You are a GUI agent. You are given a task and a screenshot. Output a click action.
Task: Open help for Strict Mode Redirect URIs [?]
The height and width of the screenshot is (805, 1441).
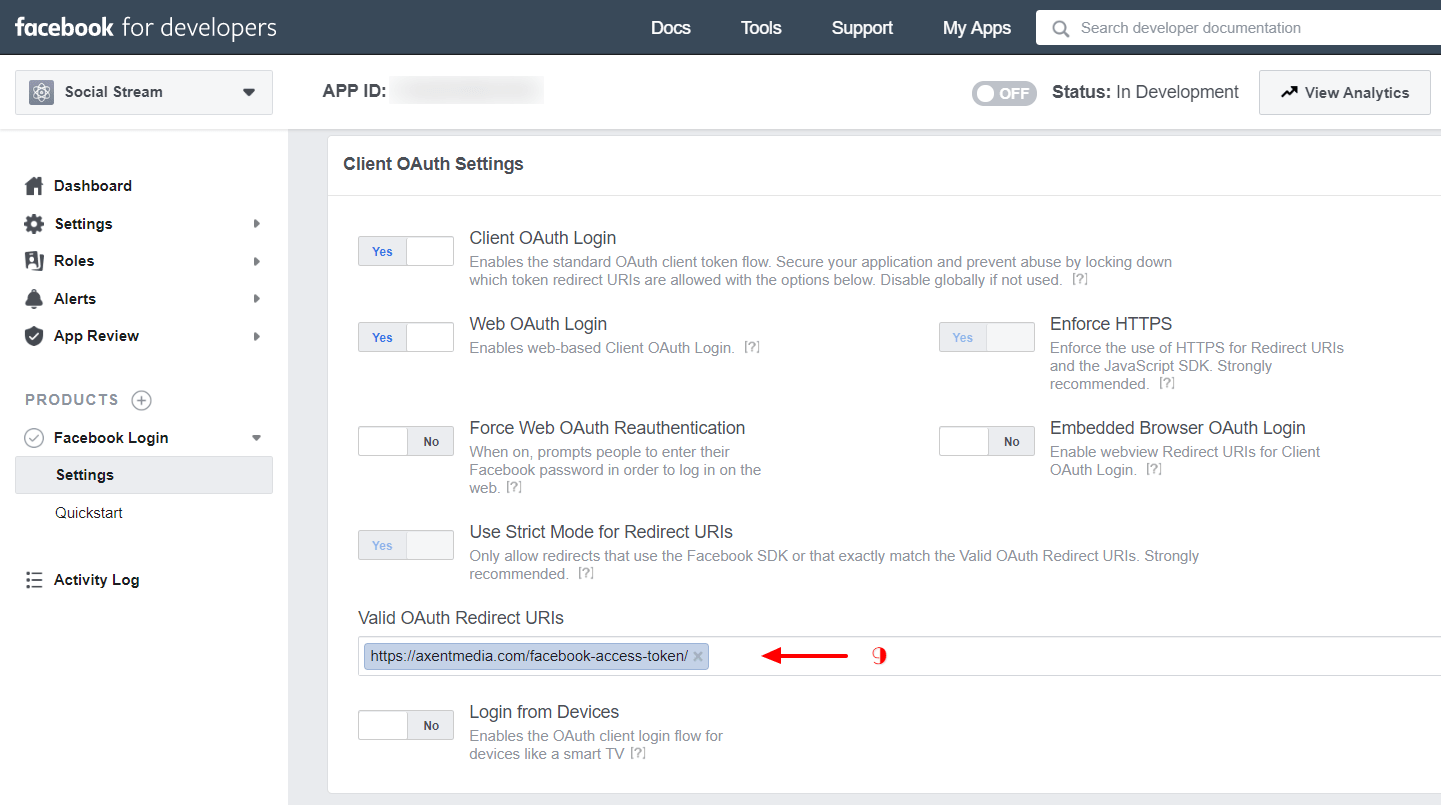586,574
